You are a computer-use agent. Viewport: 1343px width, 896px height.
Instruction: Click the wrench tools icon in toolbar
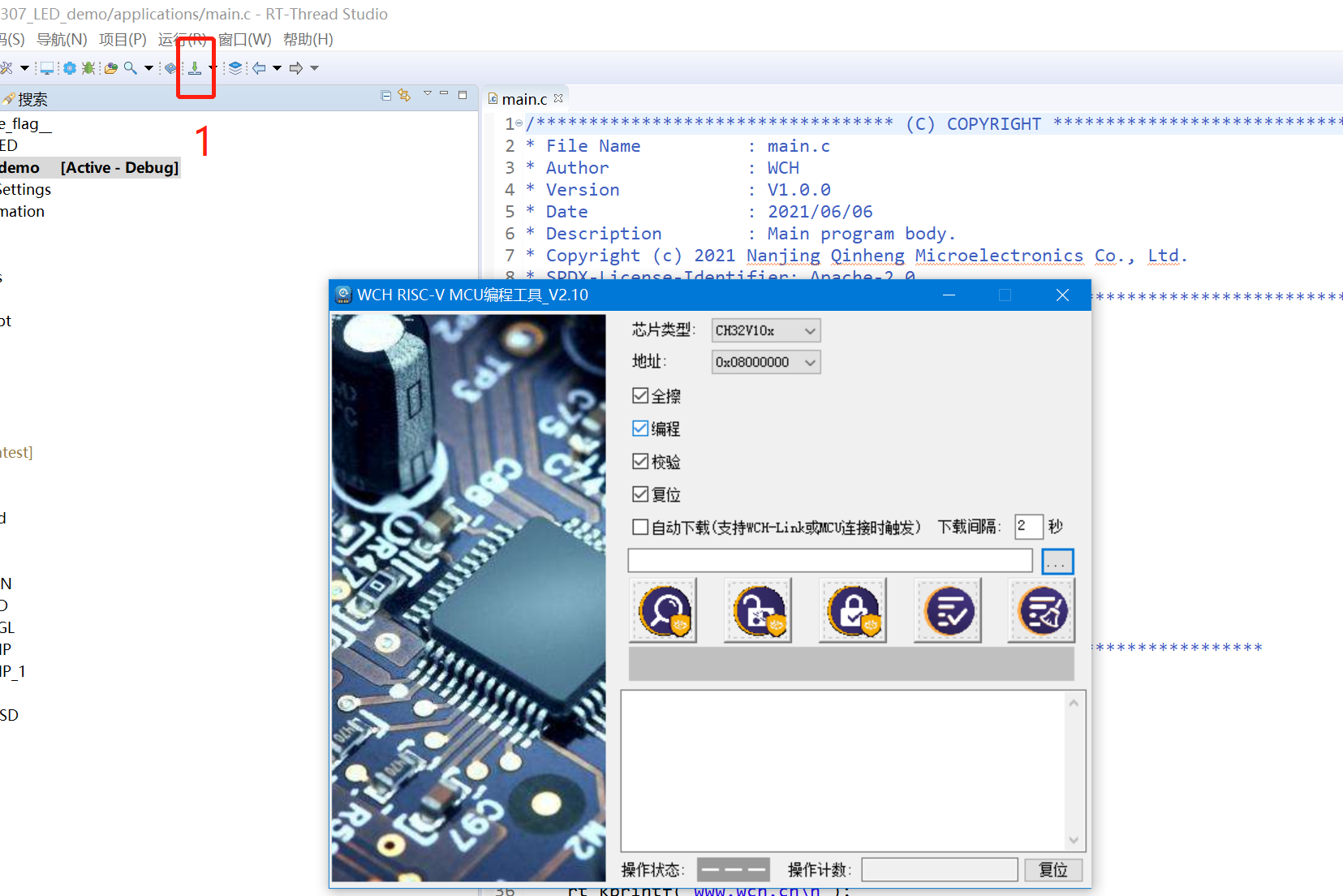6,68
